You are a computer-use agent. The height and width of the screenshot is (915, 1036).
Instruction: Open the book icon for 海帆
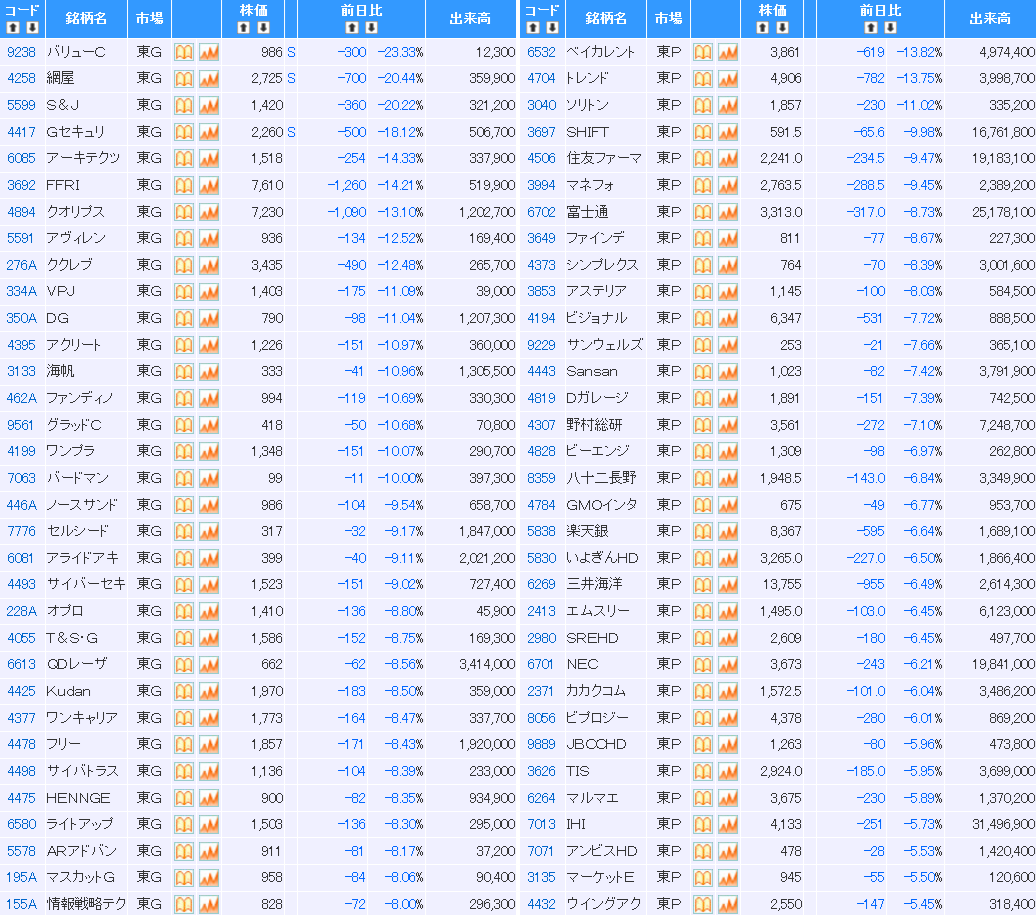click(184, 372)
